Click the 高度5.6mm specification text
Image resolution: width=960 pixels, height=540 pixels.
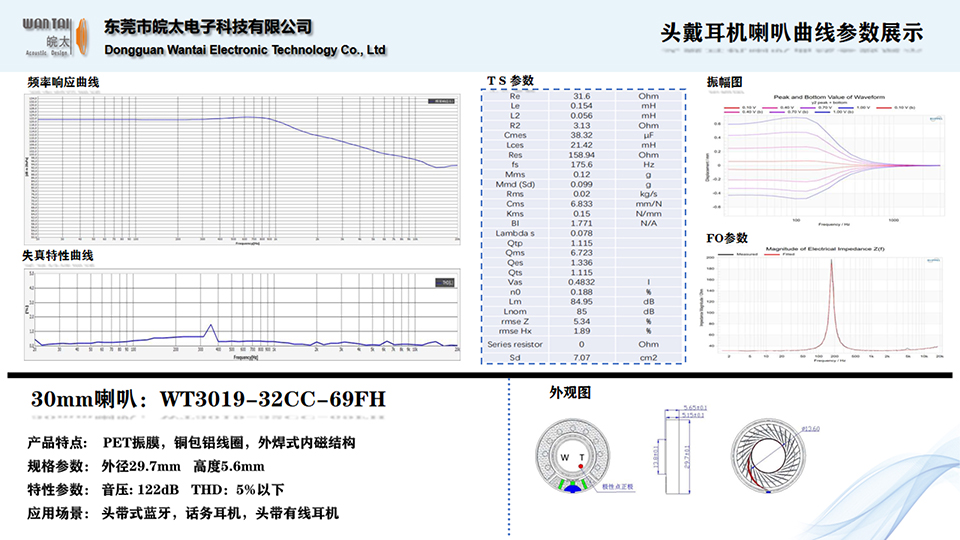229,467
